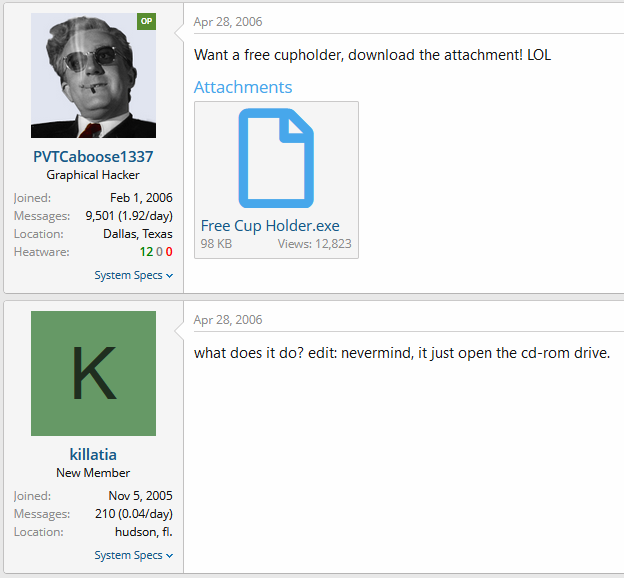
Task: Open the red 0 negative Heatware count
Action: pyautogui.click(x=169, y=252)
